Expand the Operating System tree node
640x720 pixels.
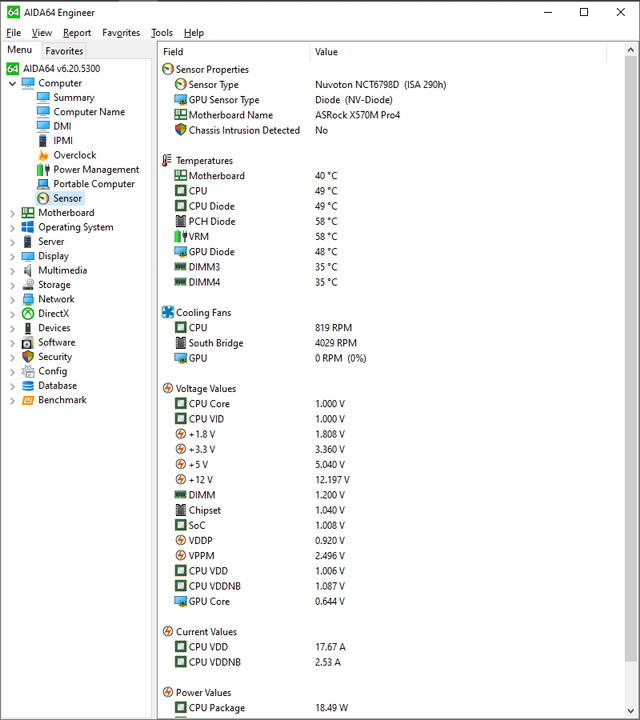point(13,228)
